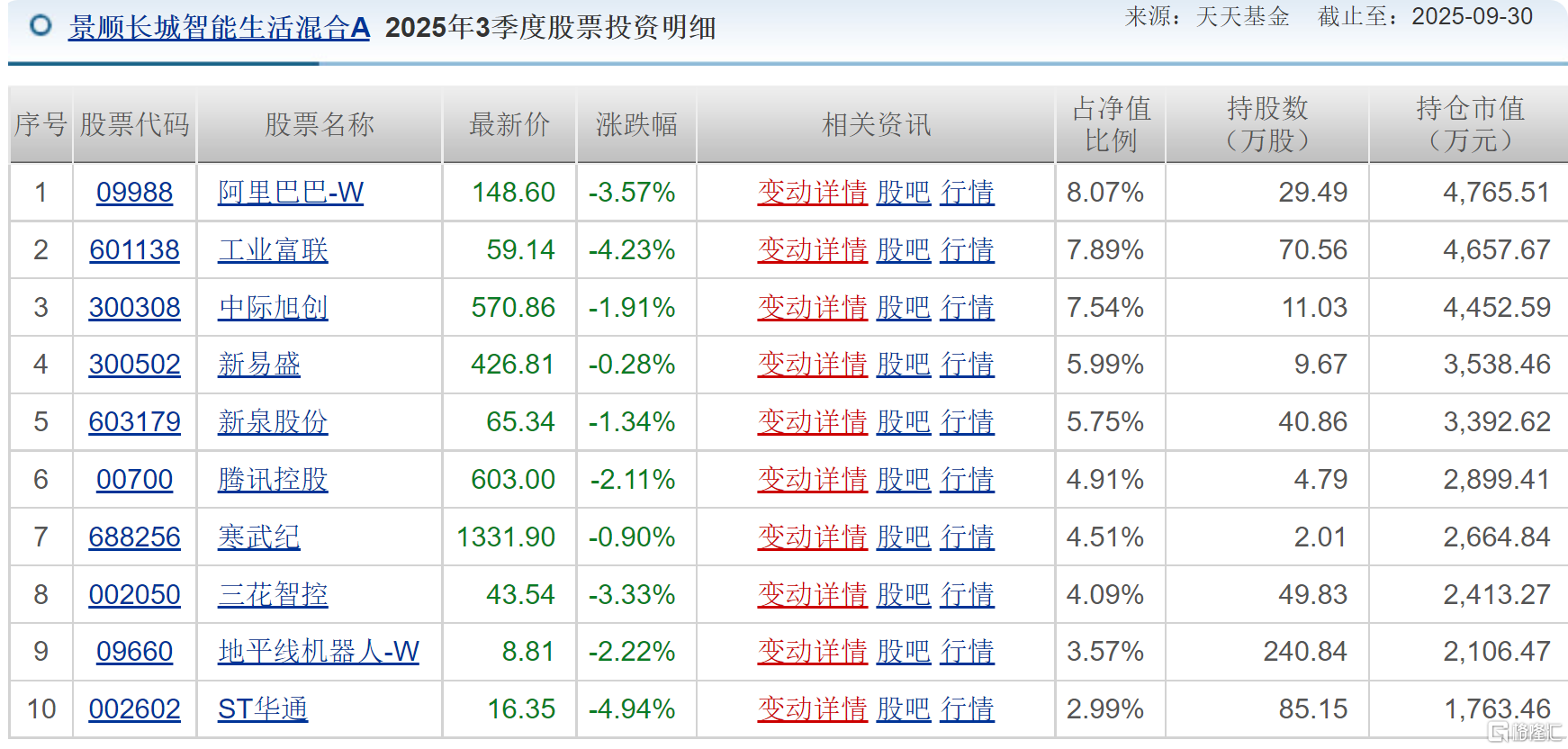Click the 阿里巴巴-W stock name
1568x749 pixels.
pyautogui.click(x=291, y=193)
